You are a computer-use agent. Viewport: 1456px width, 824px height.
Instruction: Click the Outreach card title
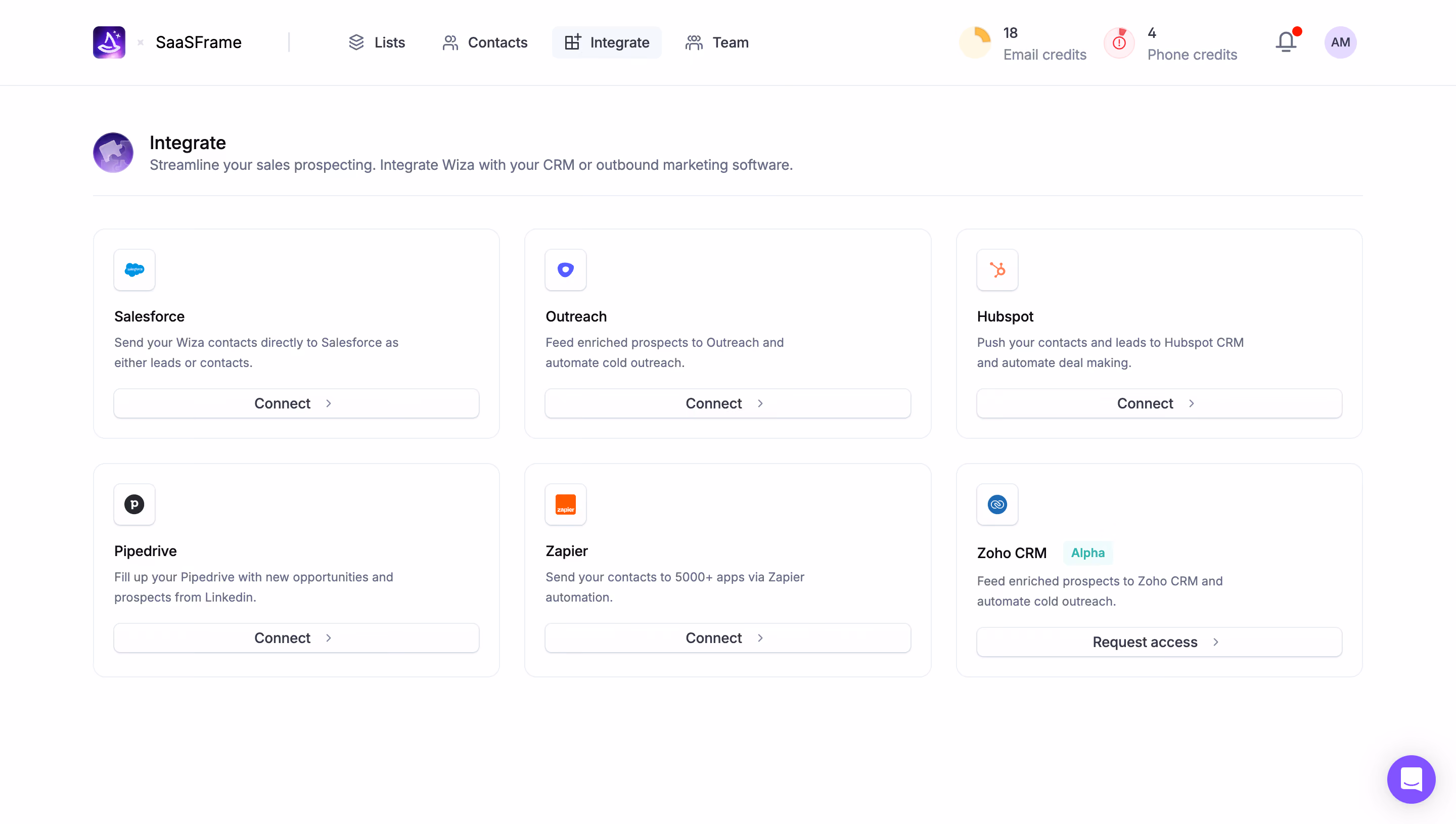coord(576,316)
